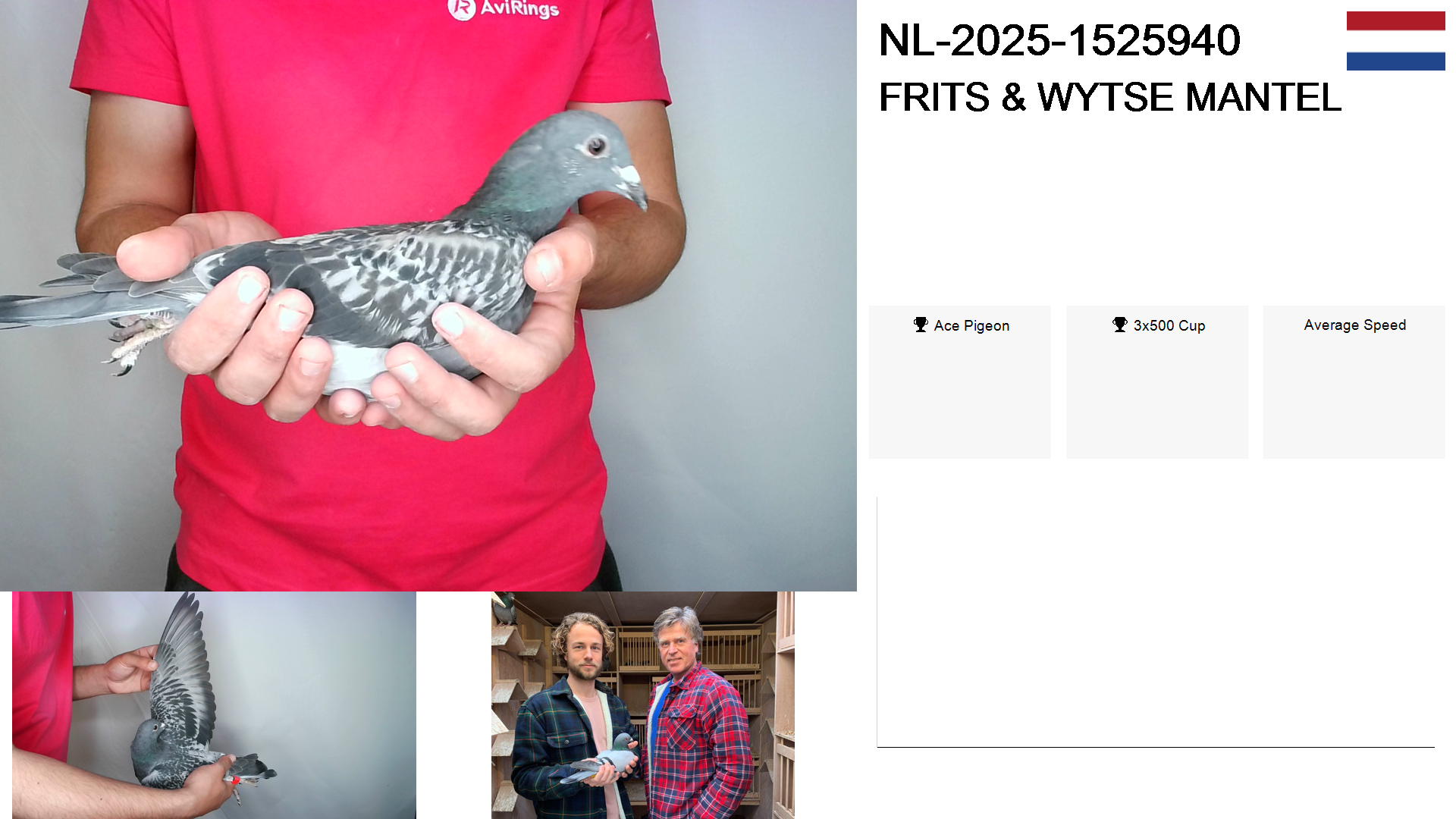Screen dimensions: 1456x819
Task: Click the Ace Pigeon trophy icon
Action: tap(921, 325)
